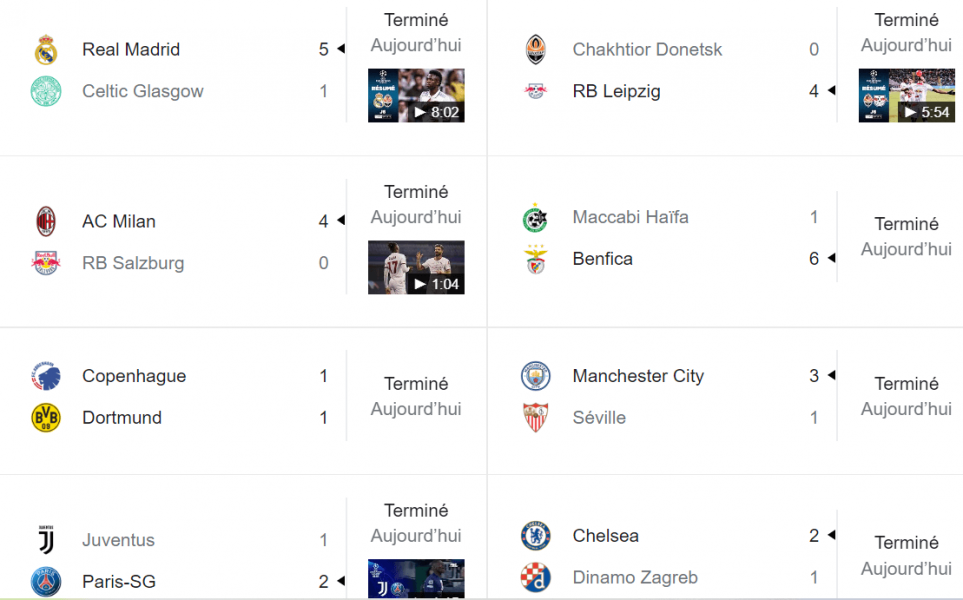Open the Juventus vs Paris-SG video thumbnail
This screenshot has width=963, height=600.
tap(416, 579)
